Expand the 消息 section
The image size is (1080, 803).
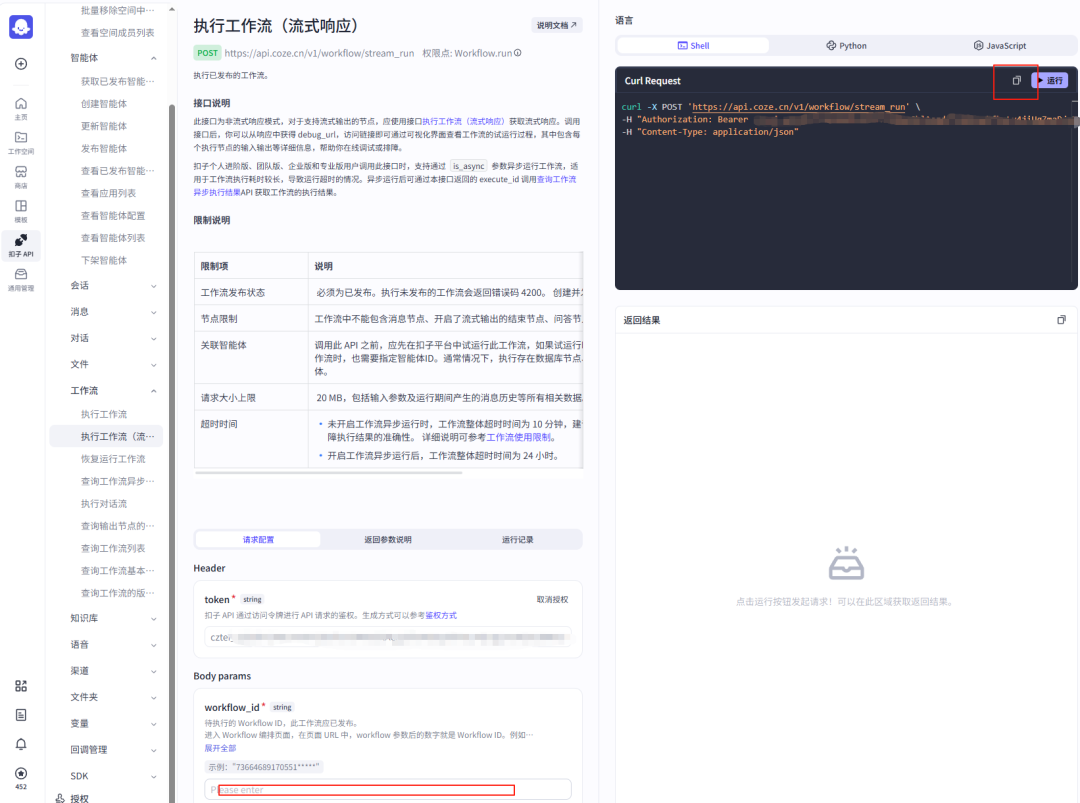click(154, 312)
